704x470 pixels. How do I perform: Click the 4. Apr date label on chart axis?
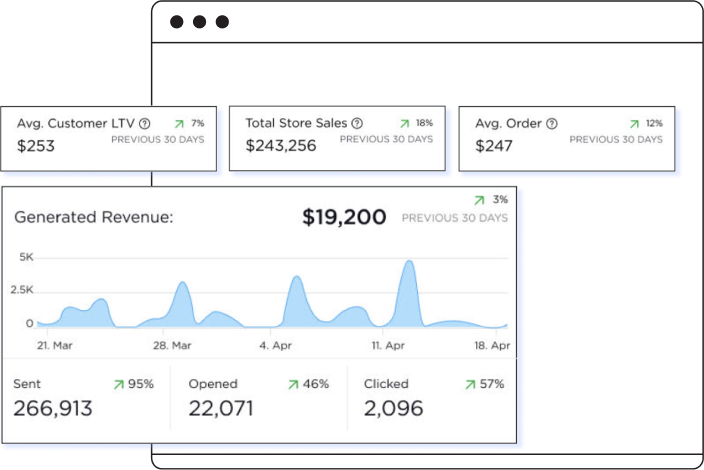277,345
